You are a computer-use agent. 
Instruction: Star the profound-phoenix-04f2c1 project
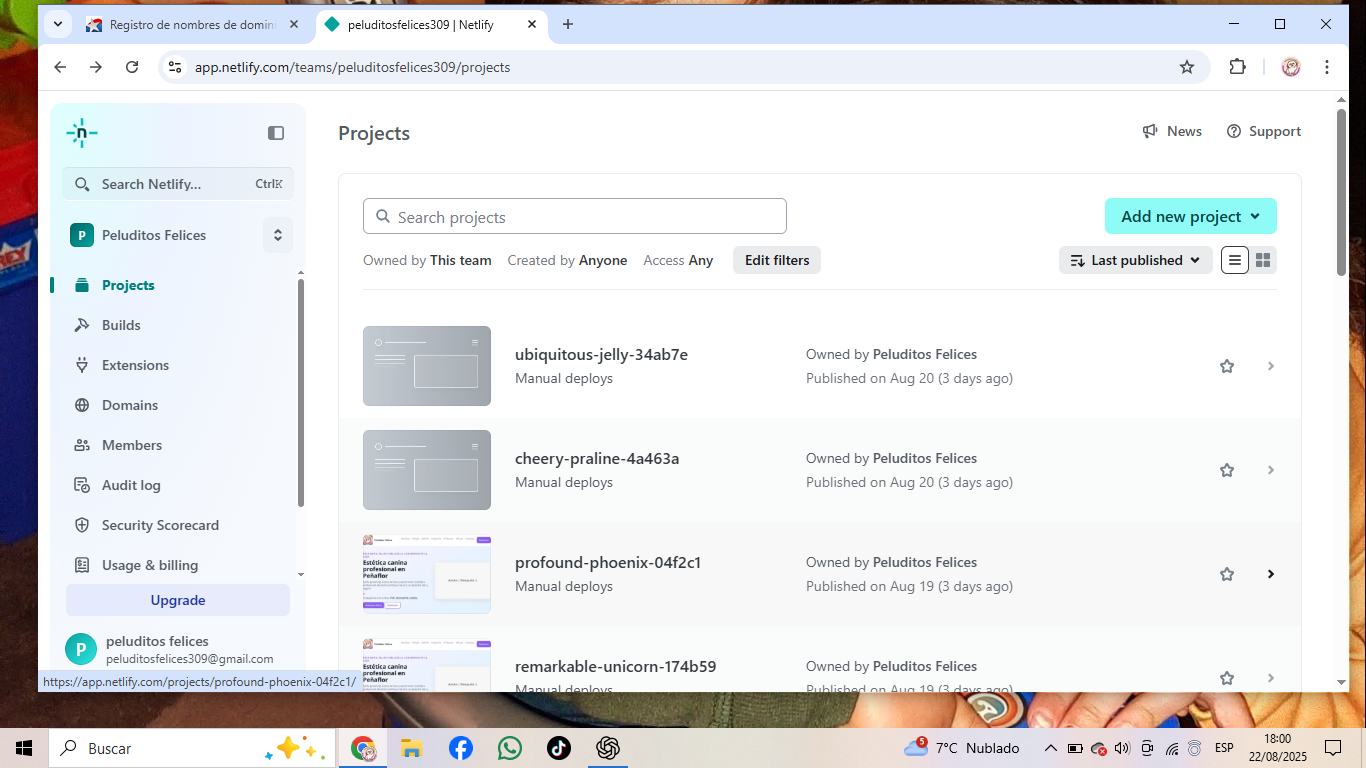(1227, 574)
